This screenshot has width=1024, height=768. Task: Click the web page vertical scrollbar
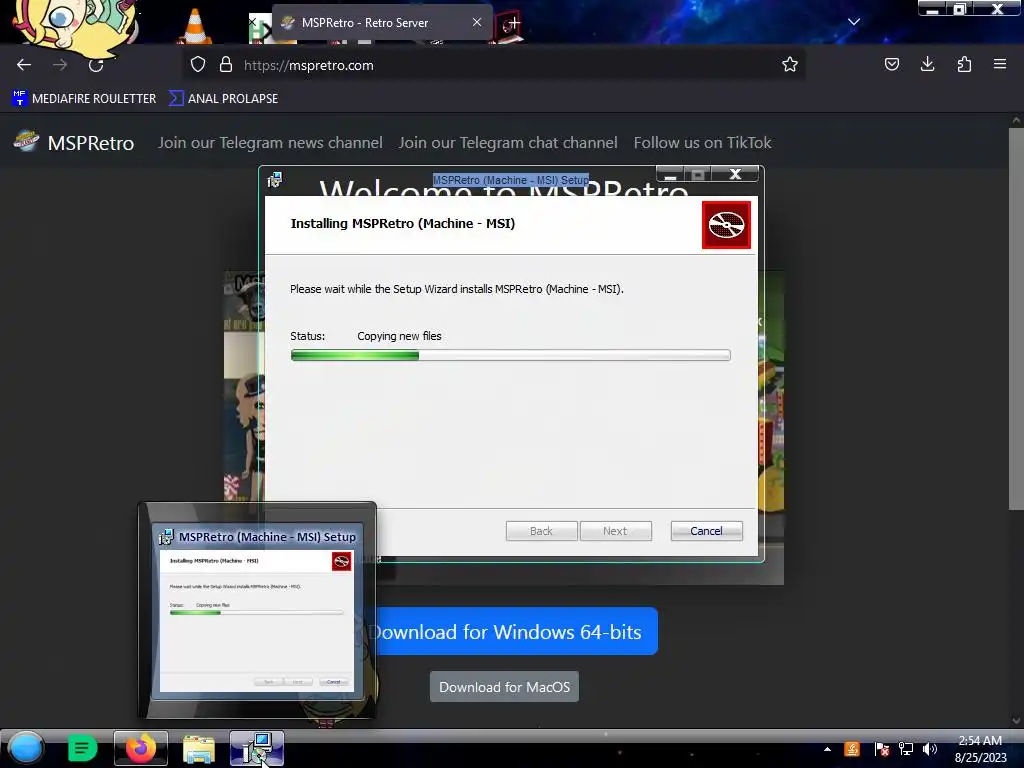tap(1016, 320)
